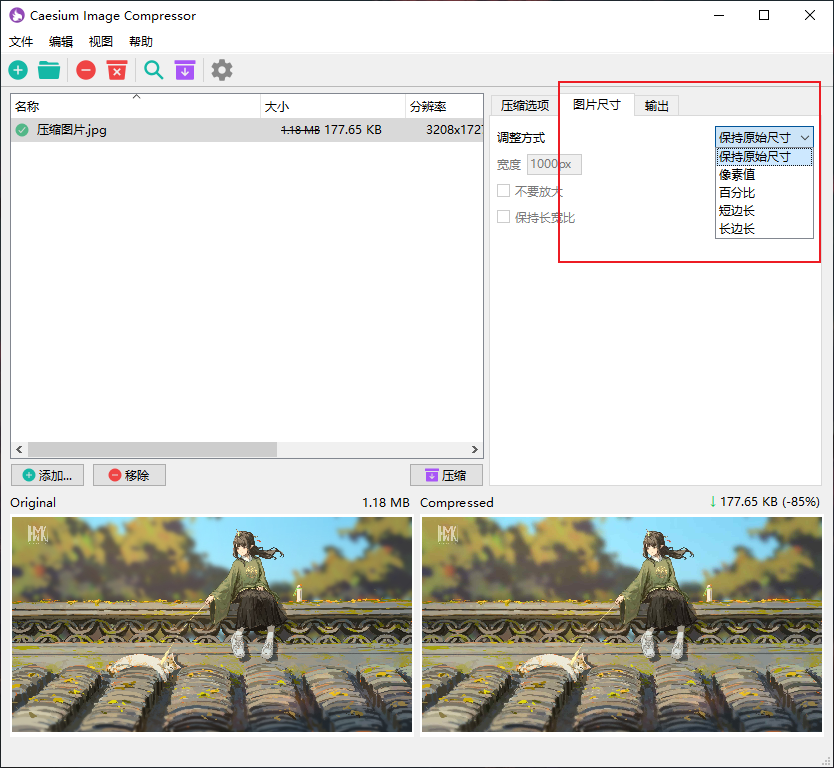
Task: Click the 添加... button
Action: tap(48, 476)
